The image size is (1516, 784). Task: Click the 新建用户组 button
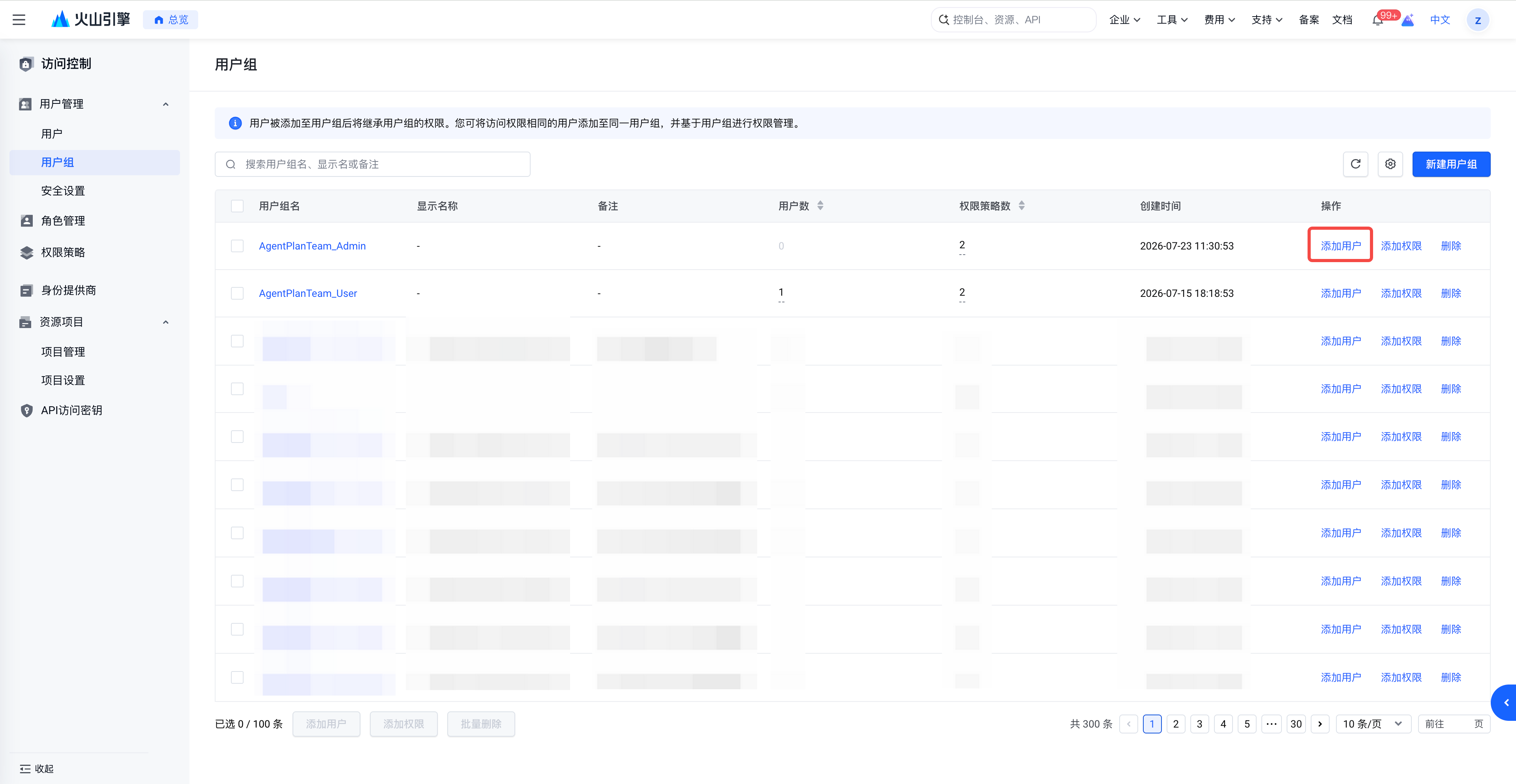1451,164
